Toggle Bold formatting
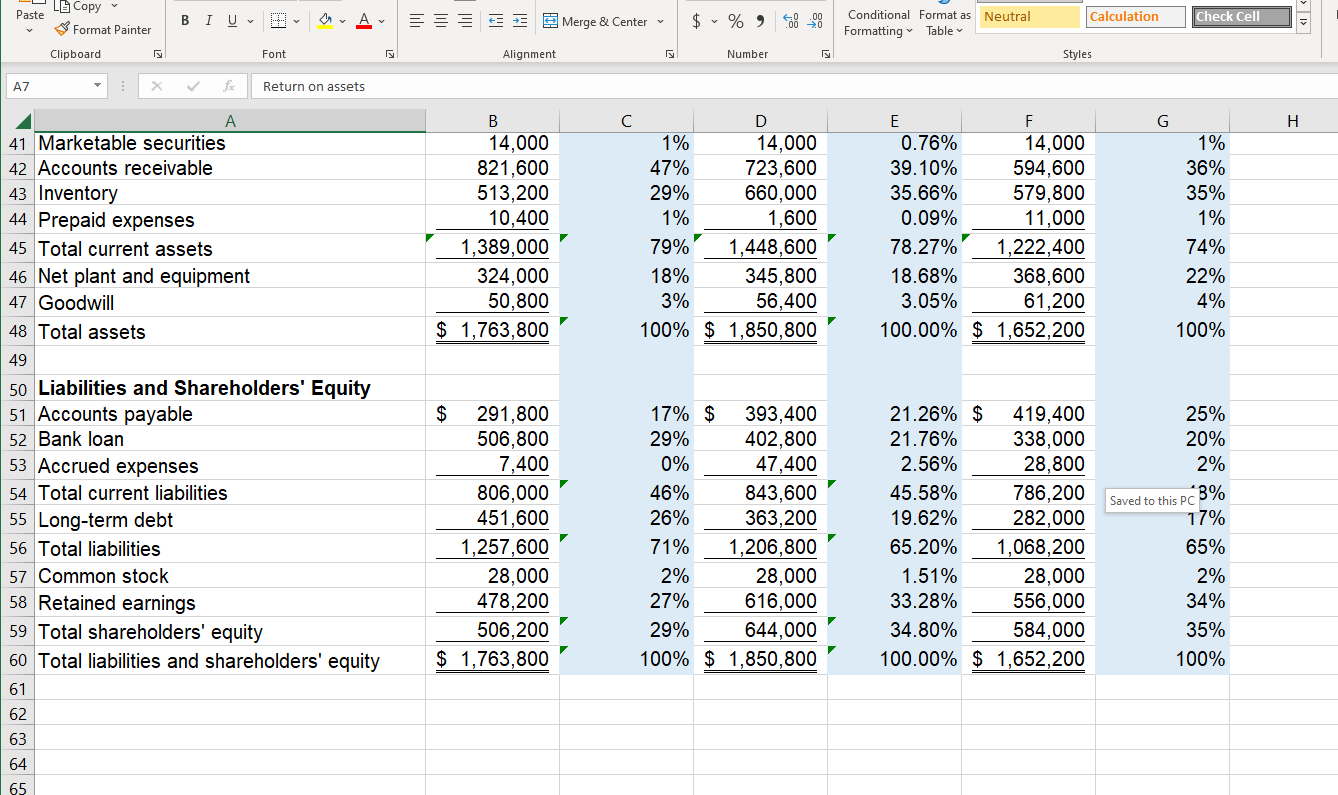 point(186,21)
